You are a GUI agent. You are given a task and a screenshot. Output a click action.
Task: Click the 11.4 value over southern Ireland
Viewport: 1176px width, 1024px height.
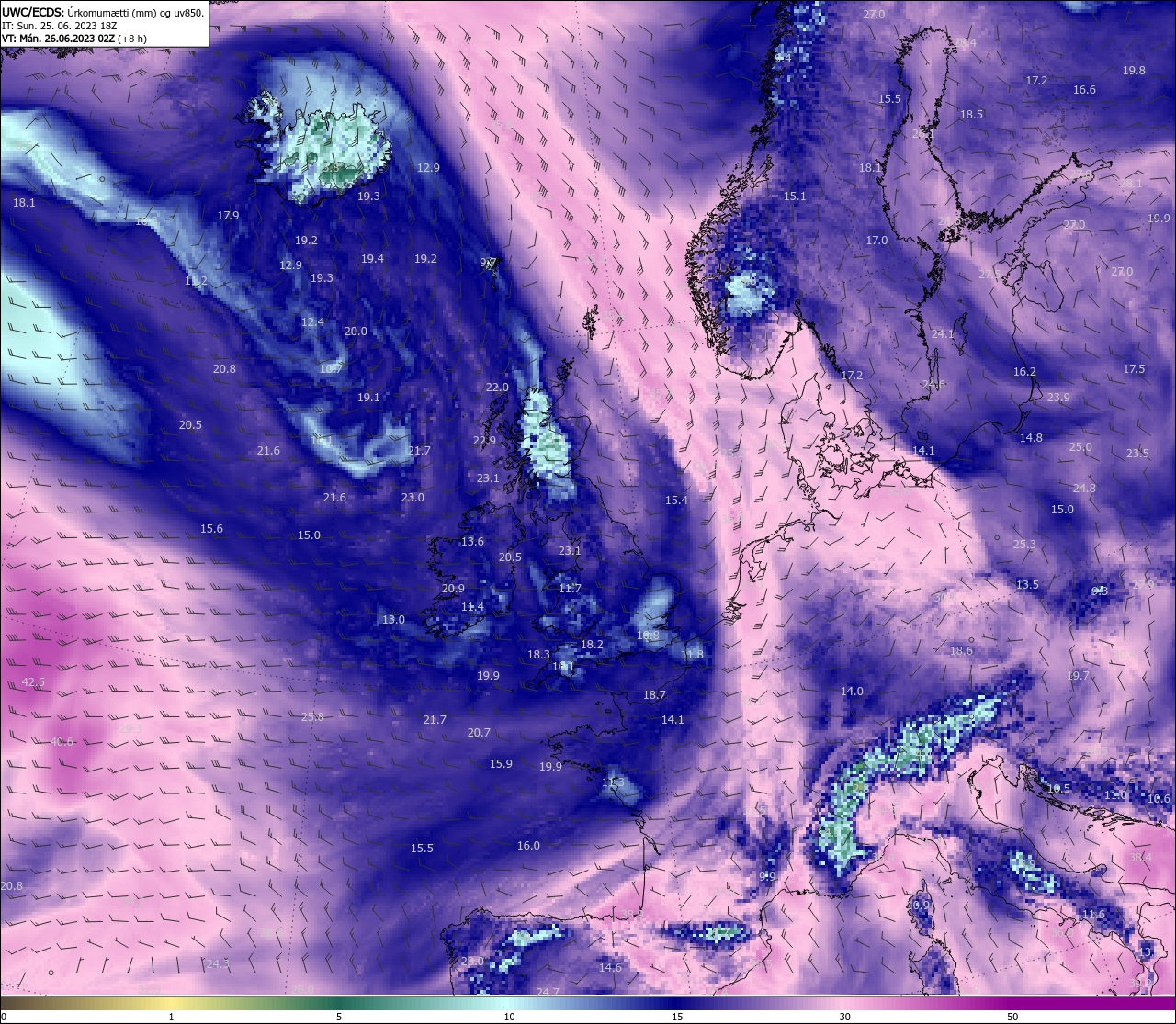(x=472, y=607)
